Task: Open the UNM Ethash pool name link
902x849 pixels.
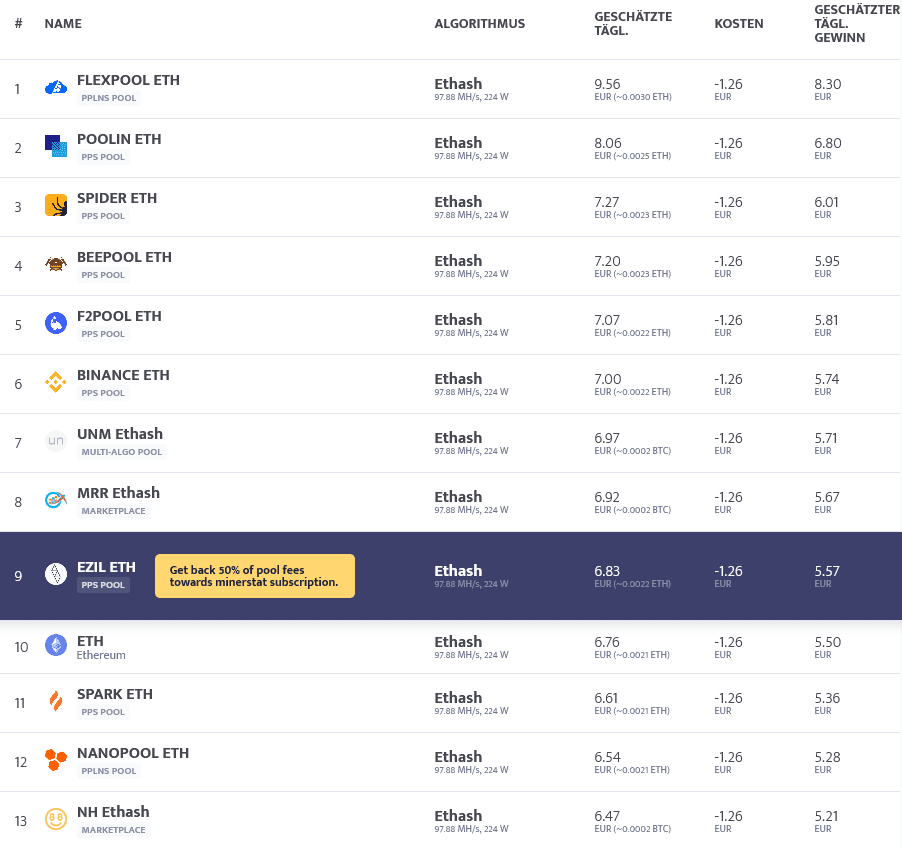Action: (x=120, y=434)
